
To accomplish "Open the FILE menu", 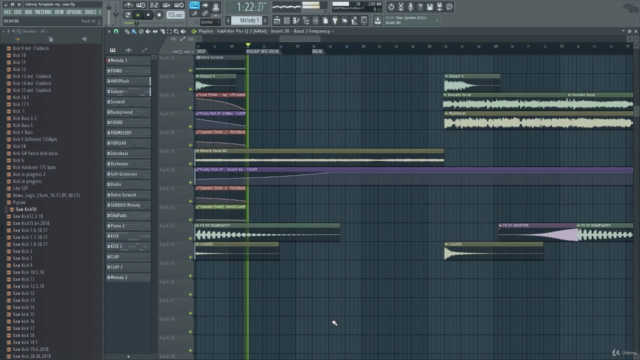I will pos(7,12).
